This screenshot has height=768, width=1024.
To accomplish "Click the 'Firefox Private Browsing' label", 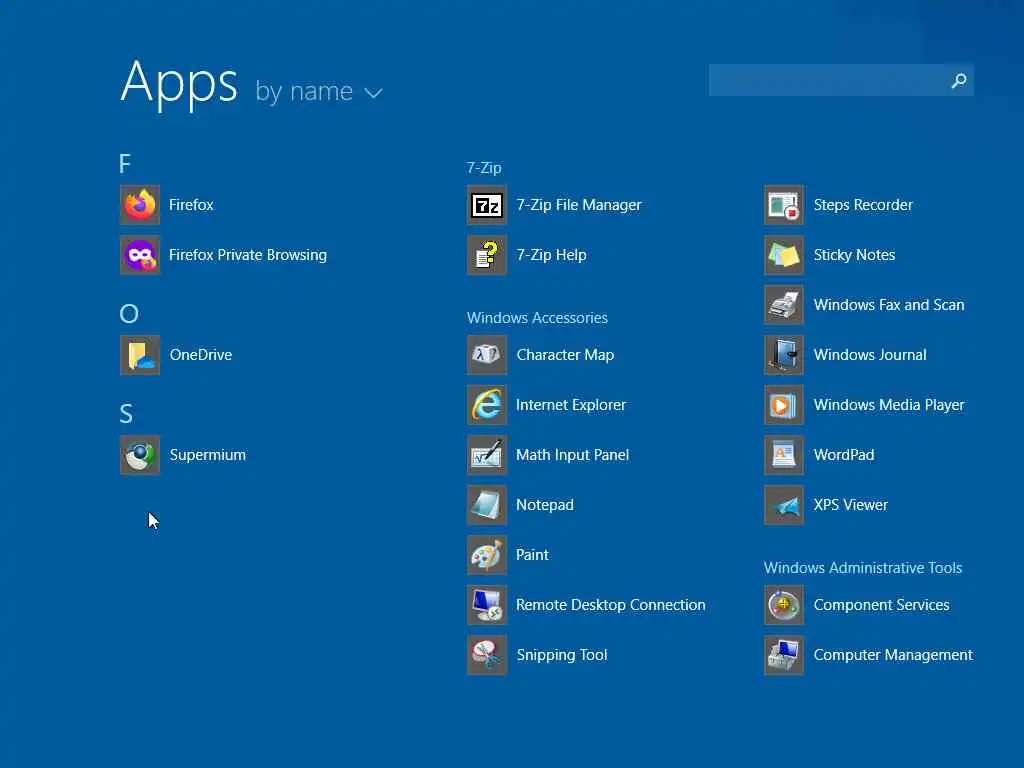I will click(248, 255).
